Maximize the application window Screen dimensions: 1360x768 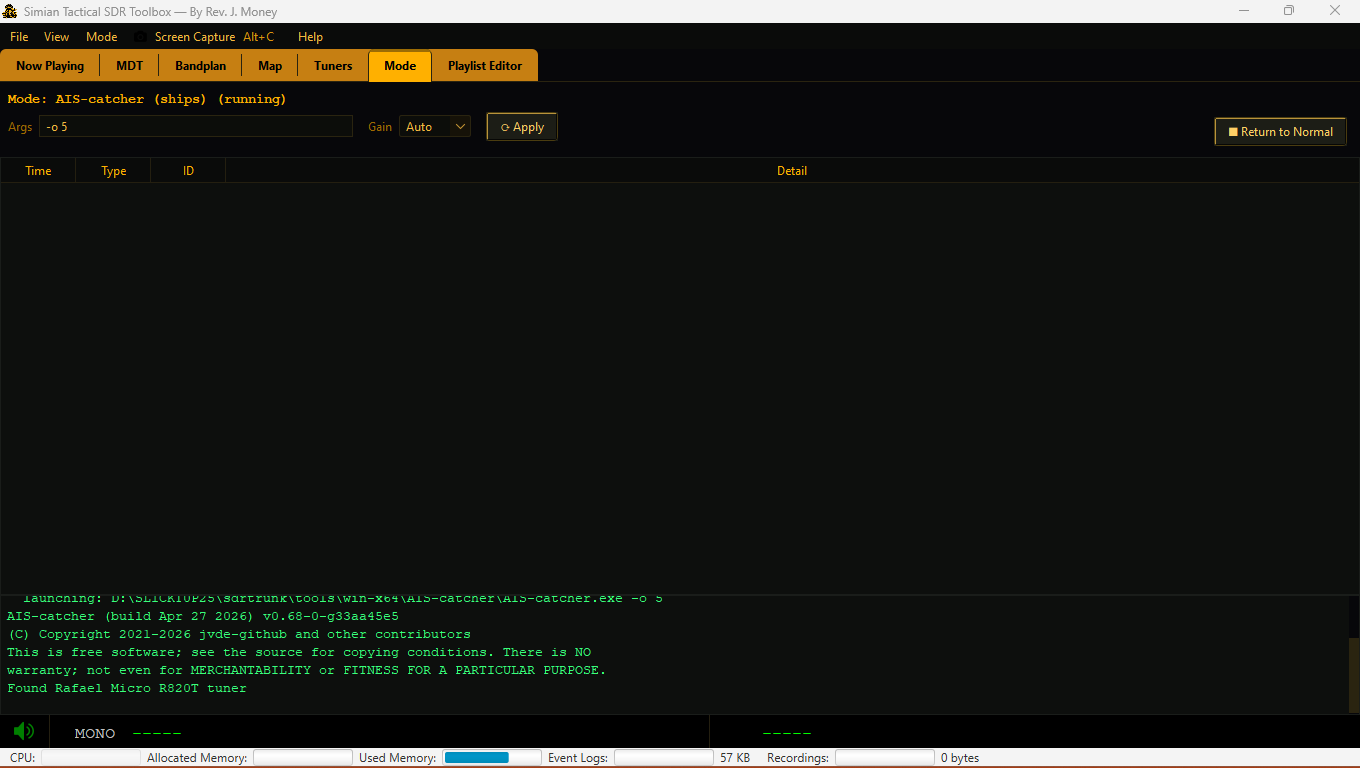(x=1289, y=11)
